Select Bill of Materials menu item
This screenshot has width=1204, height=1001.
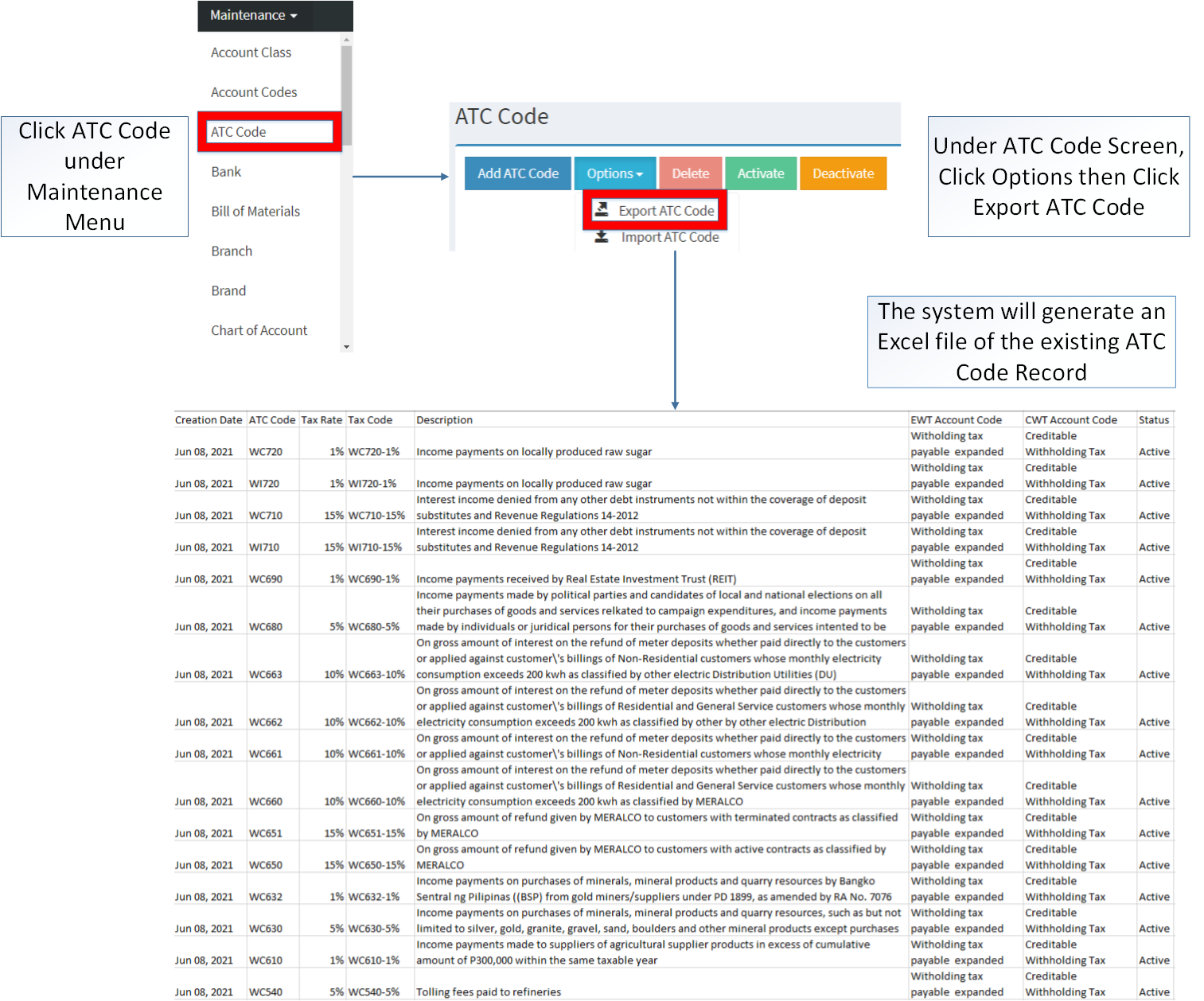pyautogui.click(x=255, y=211)
